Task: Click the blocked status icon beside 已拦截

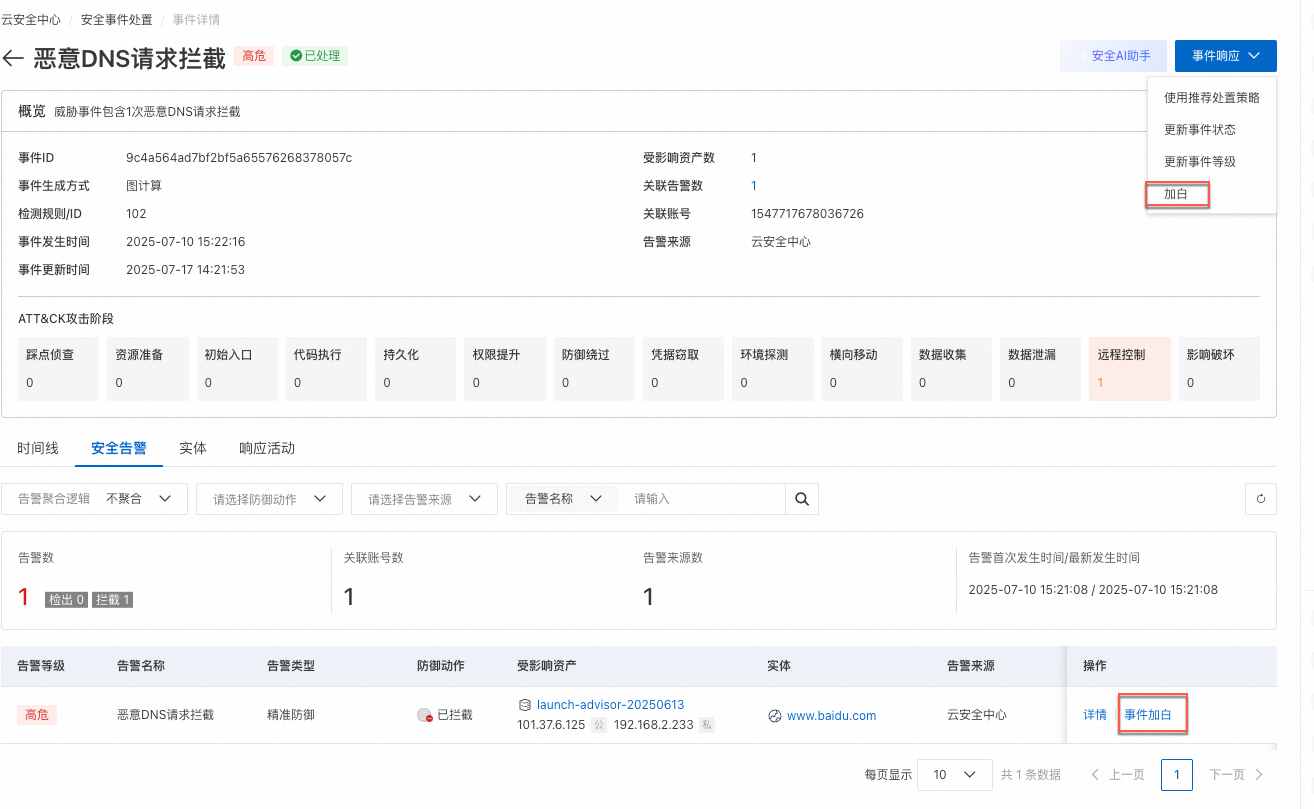Action: click(424, 716)
